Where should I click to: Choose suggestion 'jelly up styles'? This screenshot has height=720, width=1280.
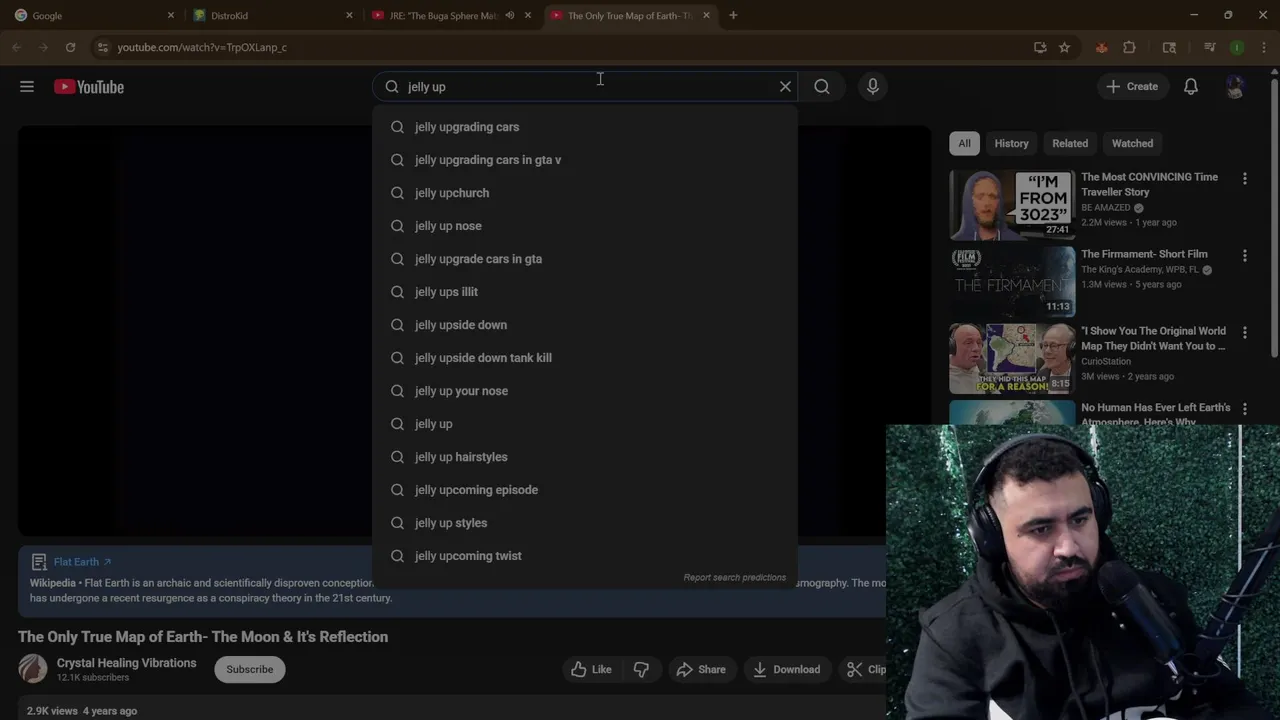coord(585,523)
